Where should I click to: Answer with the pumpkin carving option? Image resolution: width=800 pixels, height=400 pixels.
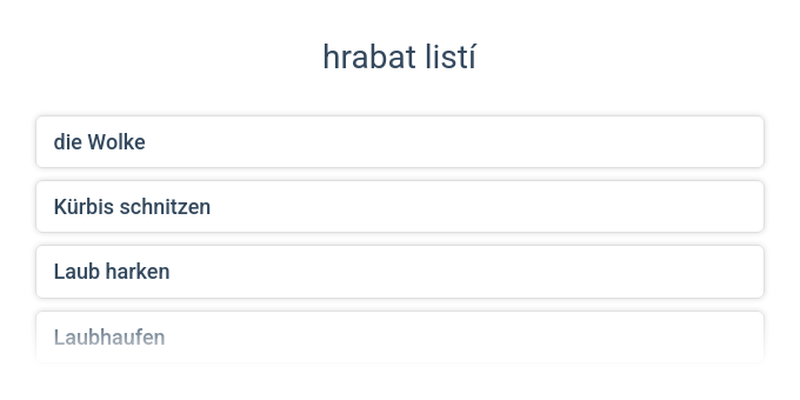(400, 207)
